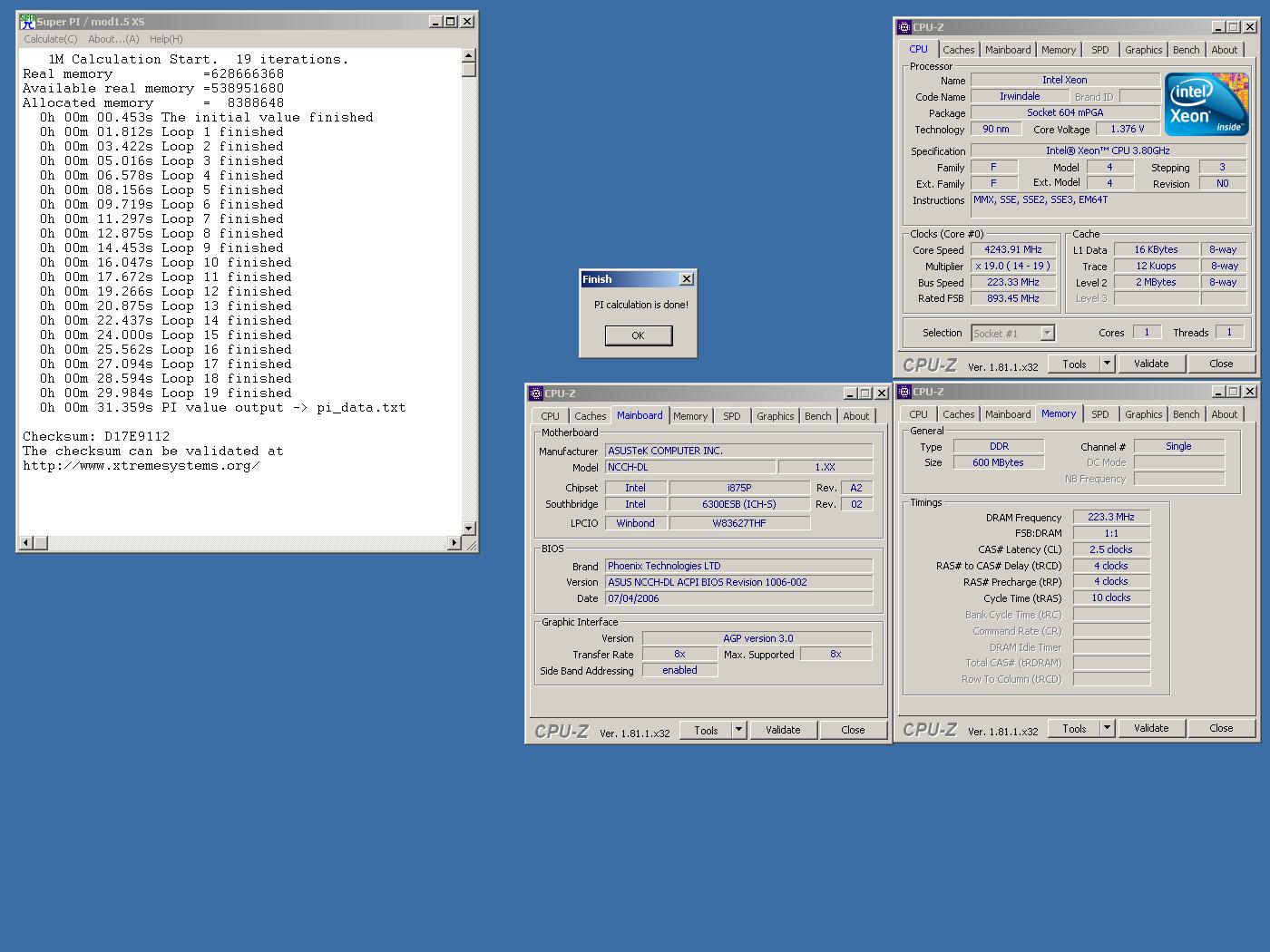Open Bench tab in top CPU-Z window

(x=1186, y=50)
